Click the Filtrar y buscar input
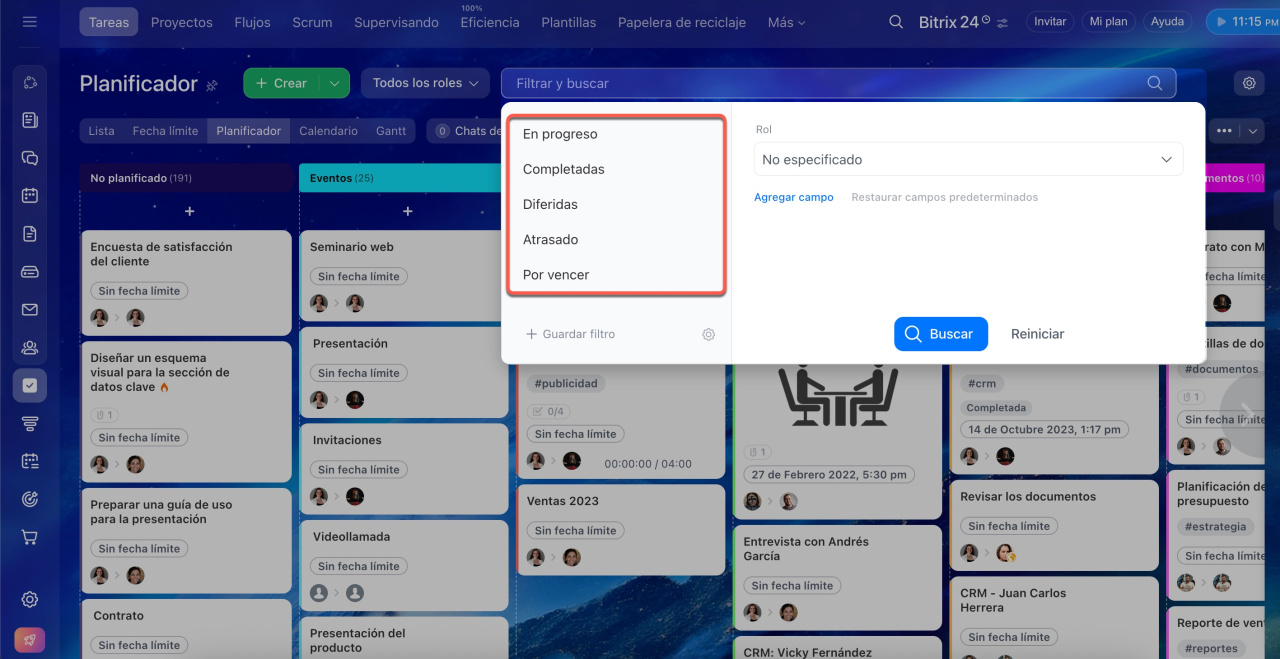The height and width of the screenshot is (659, 1280). click(x=820, y=83)
